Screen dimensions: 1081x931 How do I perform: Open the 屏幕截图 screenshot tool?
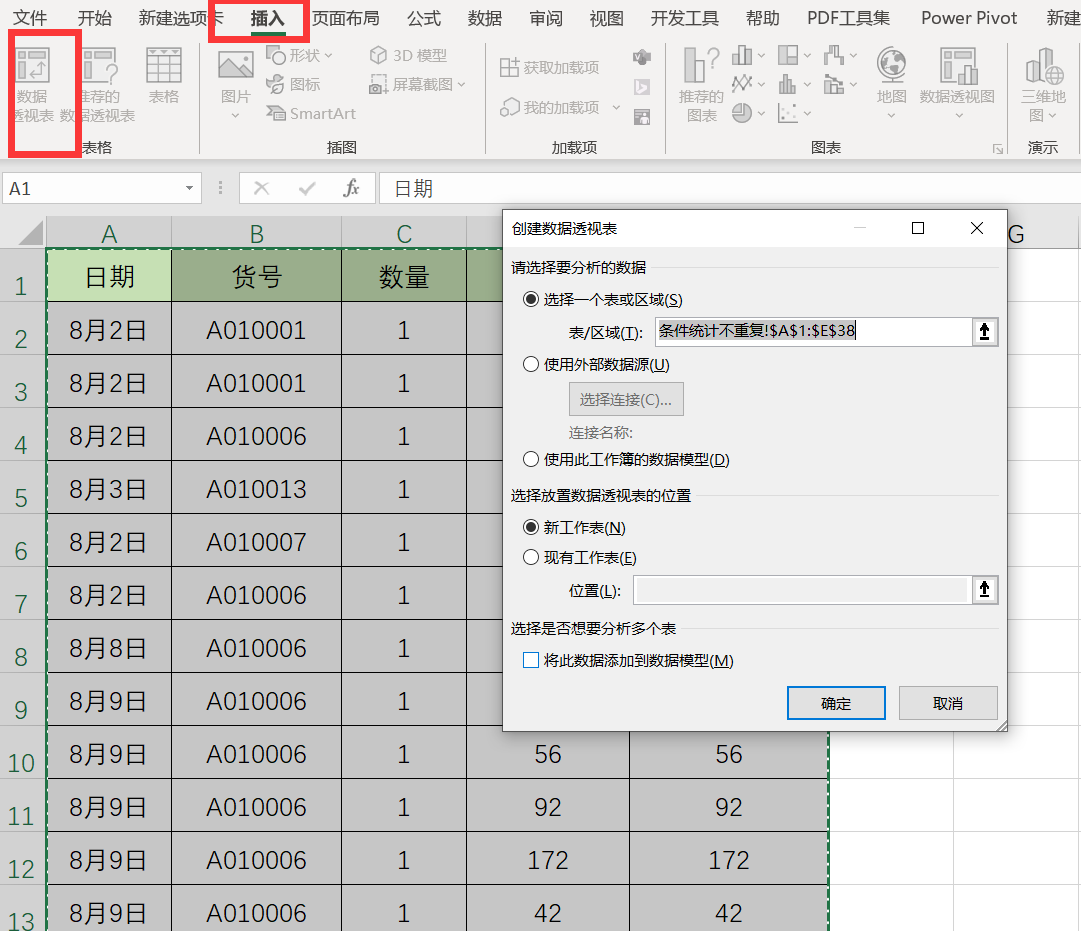point(417,84)
